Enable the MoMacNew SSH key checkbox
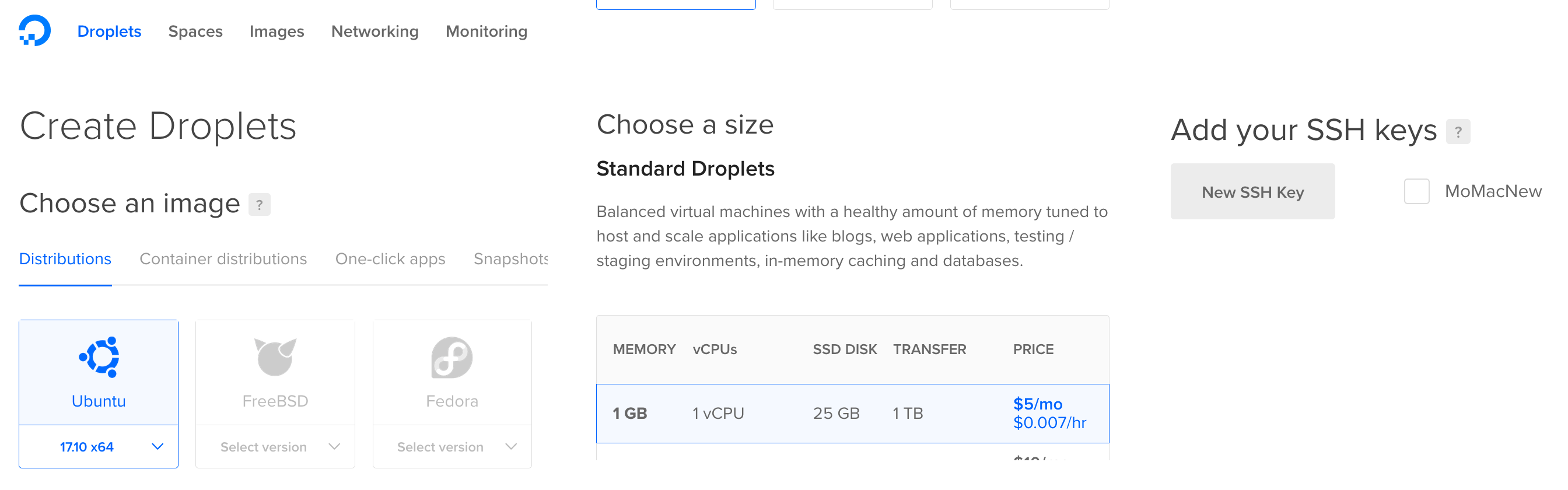1568x490 pixels. 1416,191
